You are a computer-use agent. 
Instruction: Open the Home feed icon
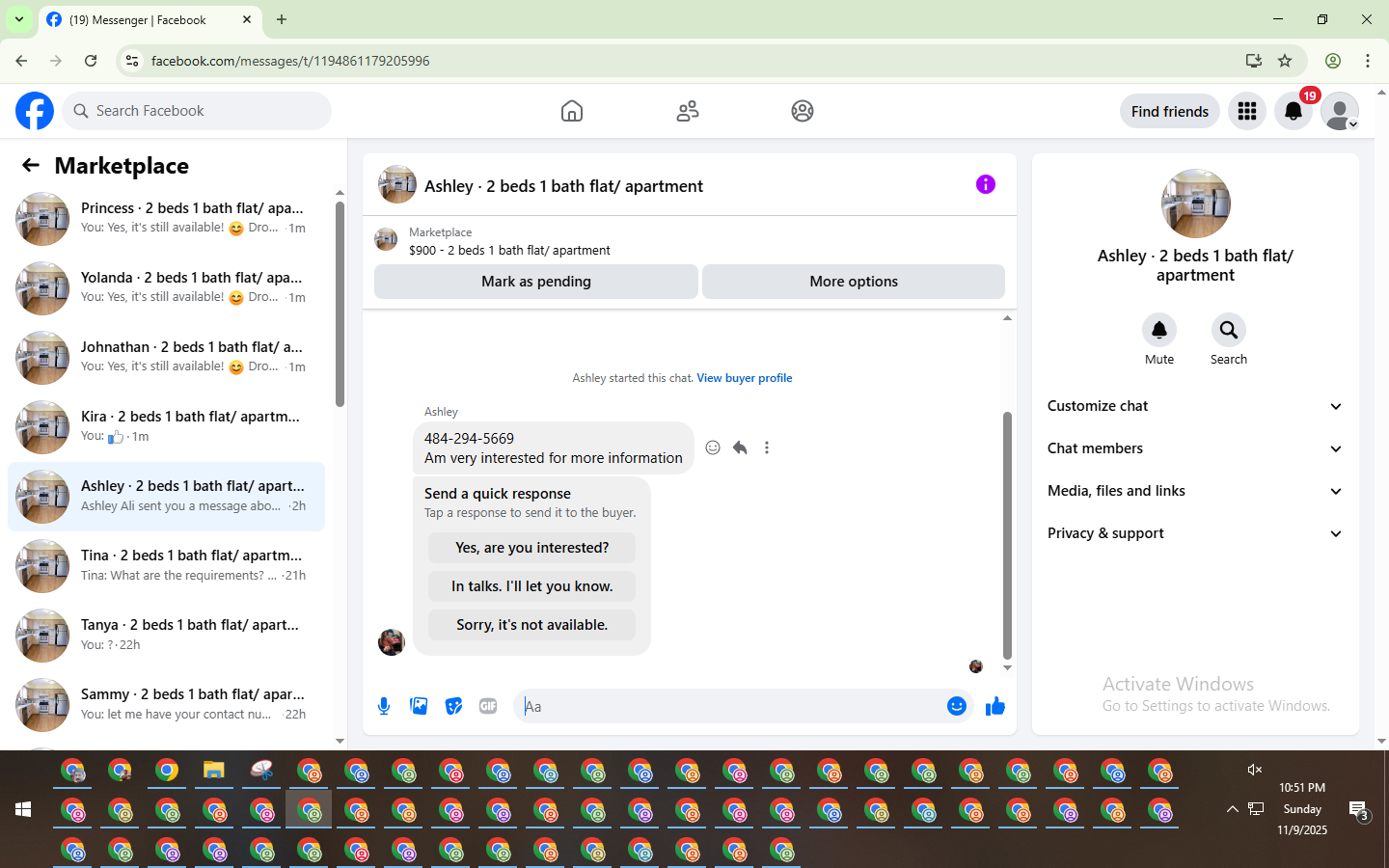point(572,111)
